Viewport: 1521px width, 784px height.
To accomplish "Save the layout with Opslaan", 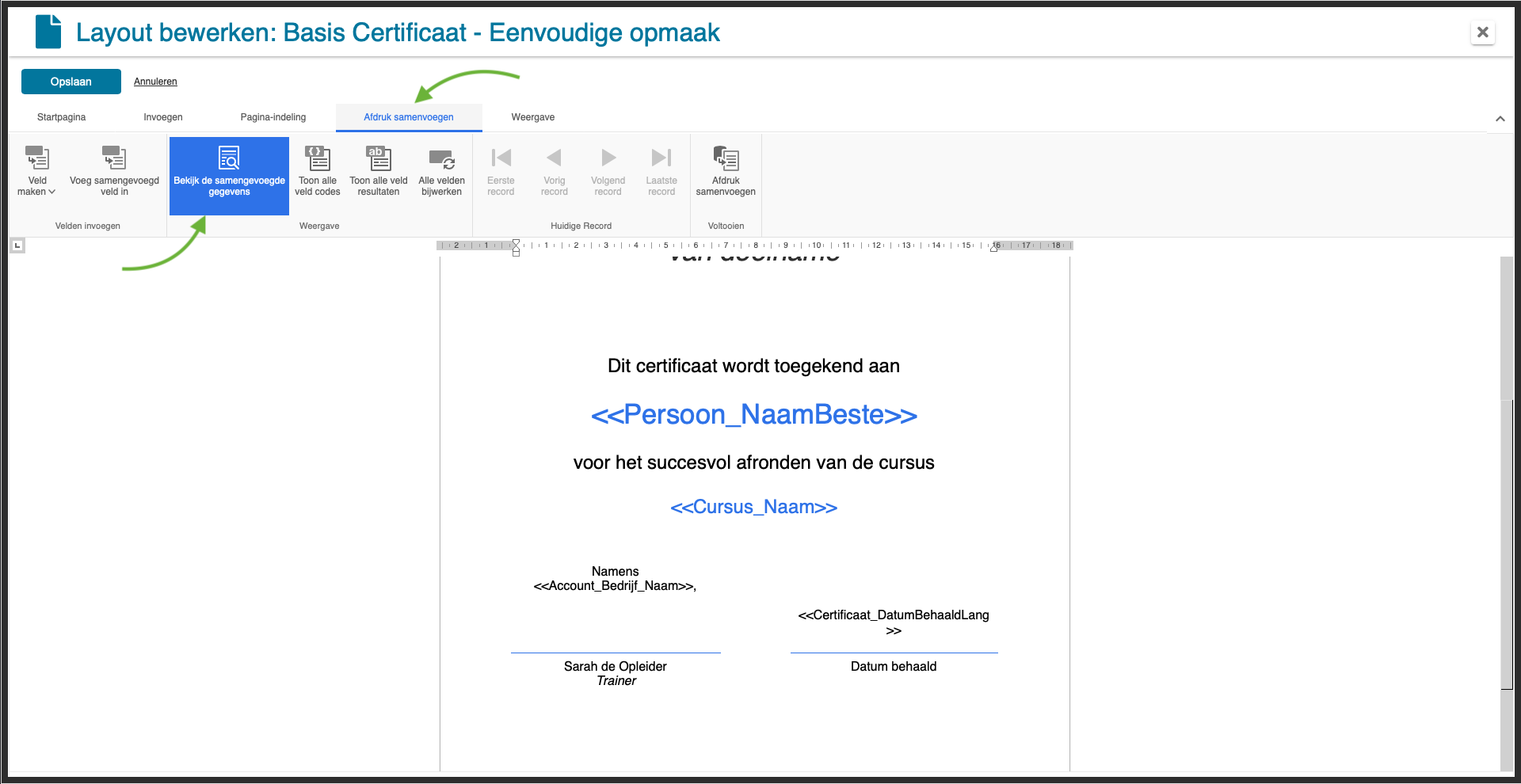I will click(x=71, y=81).
